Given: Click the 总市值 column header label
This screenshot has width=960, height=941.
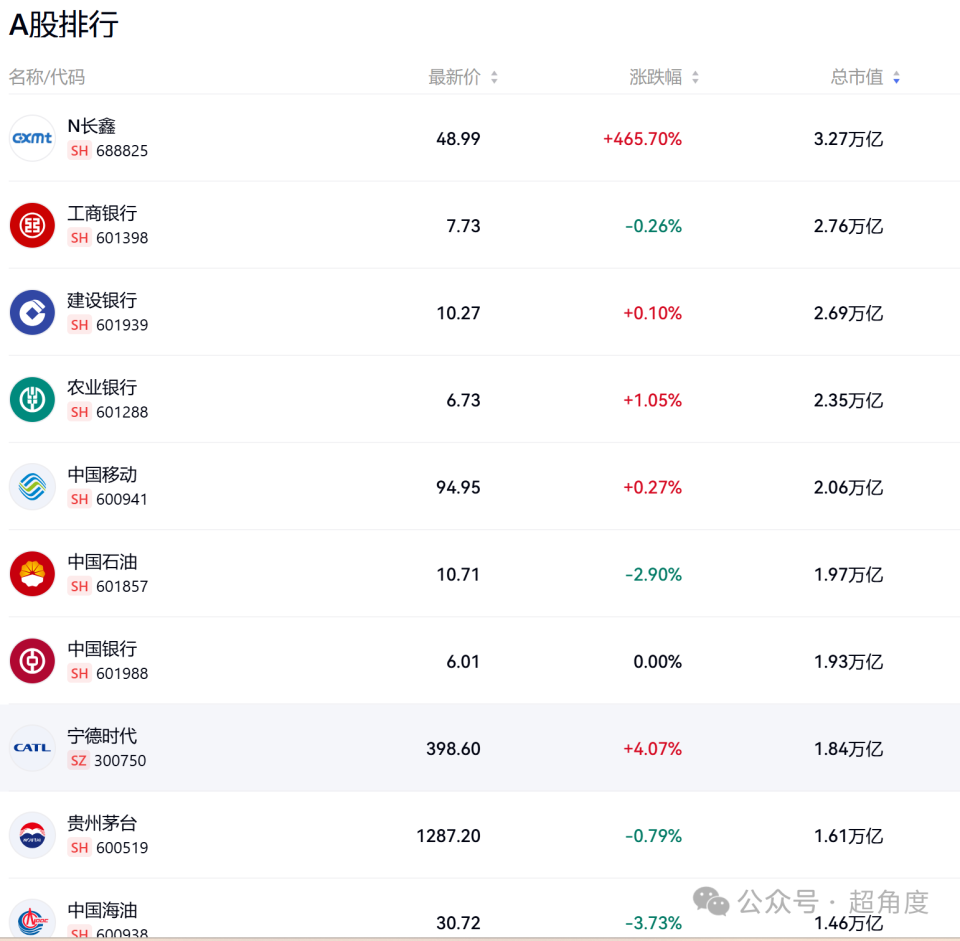Looking at the screenshot, I should click(857, 77).
